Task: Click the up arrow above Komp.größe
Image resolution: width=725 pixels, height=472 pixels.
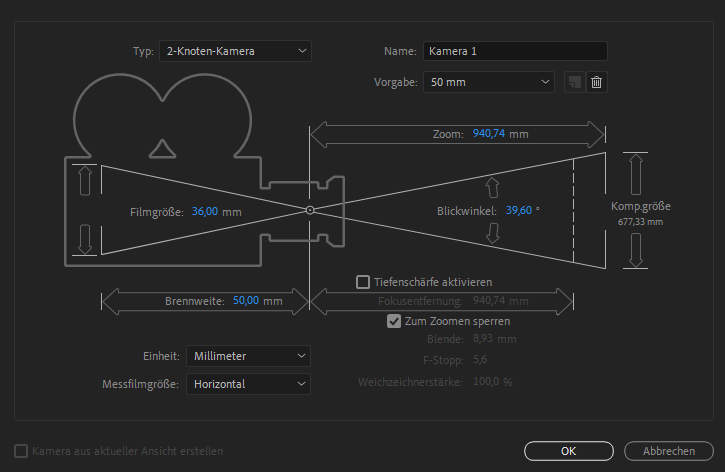Action: (635, 172)
